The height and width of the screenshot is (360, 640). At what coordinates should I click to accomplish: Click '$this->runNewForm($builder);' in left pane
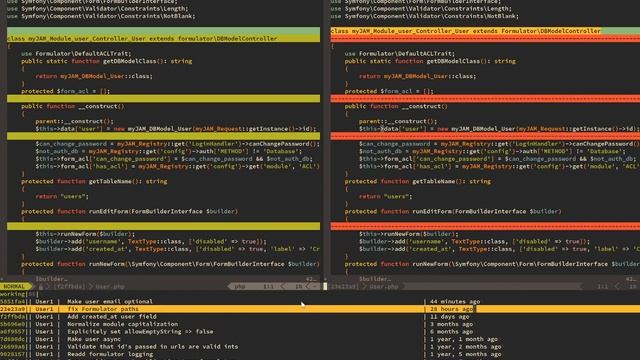[85, 234]
